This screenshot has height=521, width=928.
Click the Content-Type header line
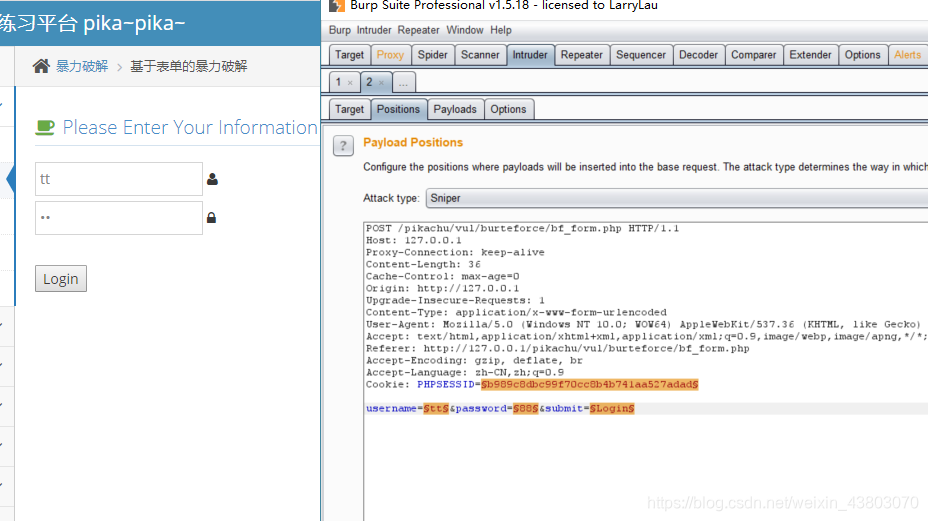(516, 313)
